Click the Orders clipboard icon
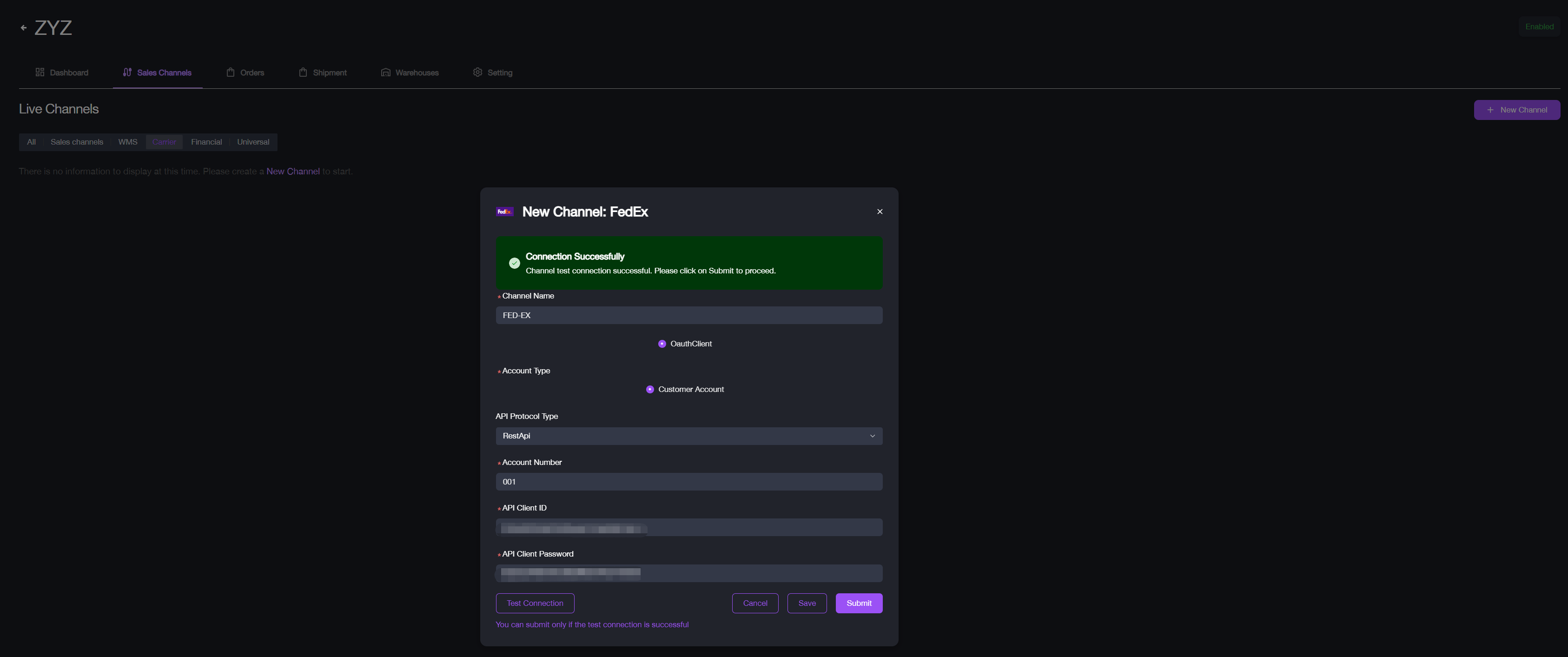Viewport: 1568px width, 657px height. click(230, 73)
